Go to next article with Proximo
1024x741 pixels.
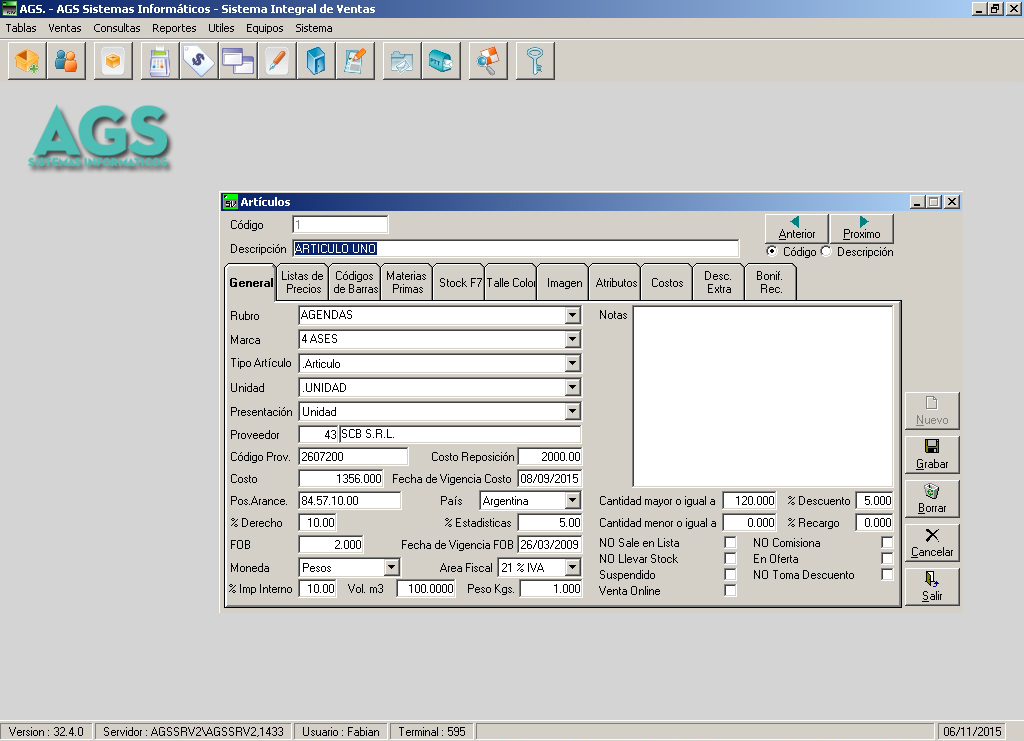[x=861, y=229]
